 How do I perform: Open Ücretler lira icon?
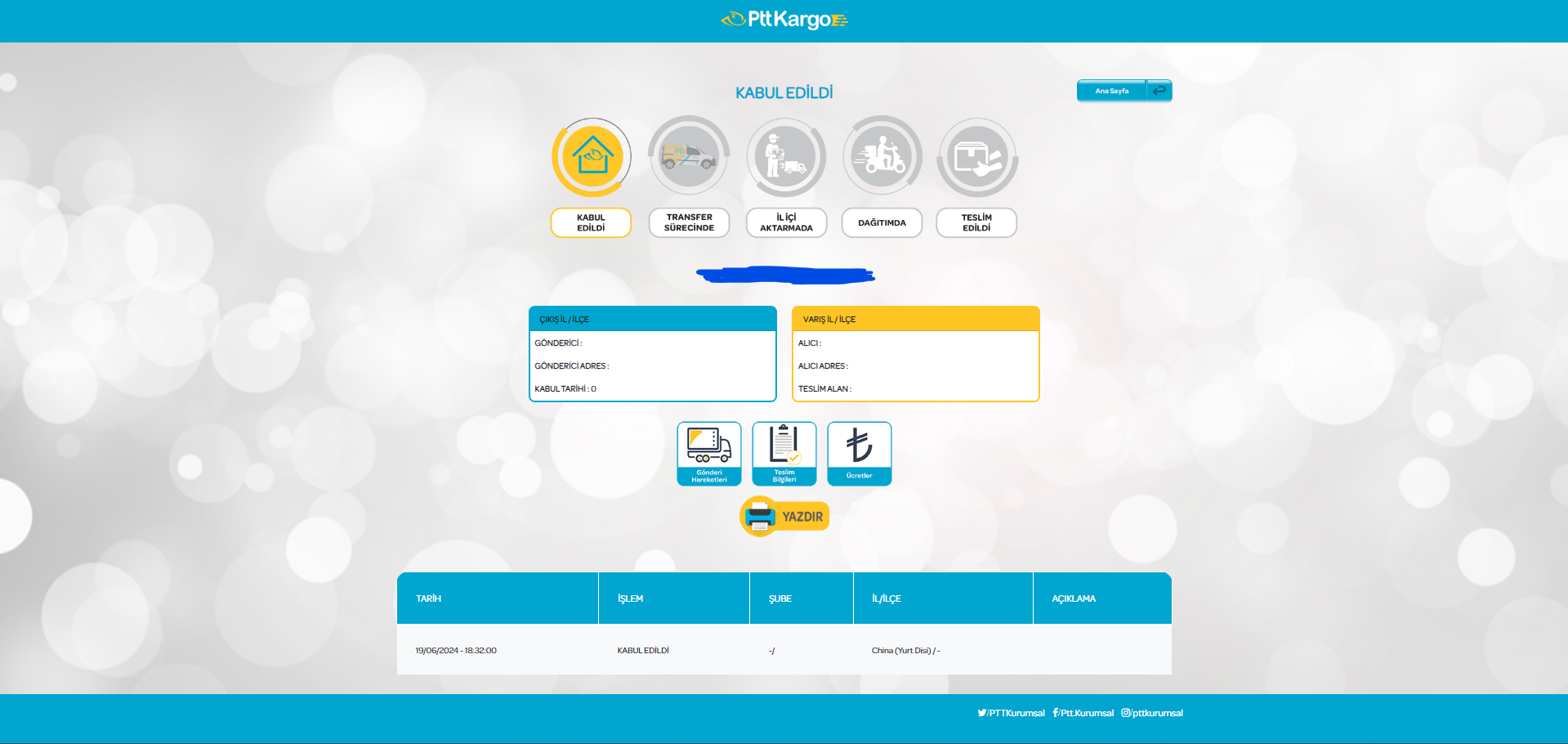coord(860,454)
